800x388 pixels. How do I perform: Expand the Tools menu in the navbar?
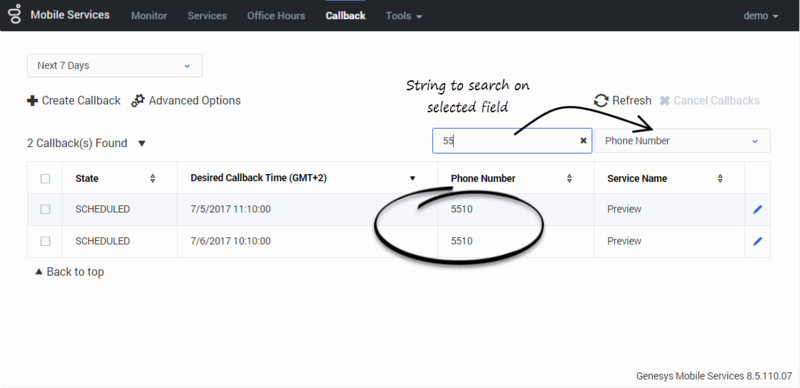(404, 16)
